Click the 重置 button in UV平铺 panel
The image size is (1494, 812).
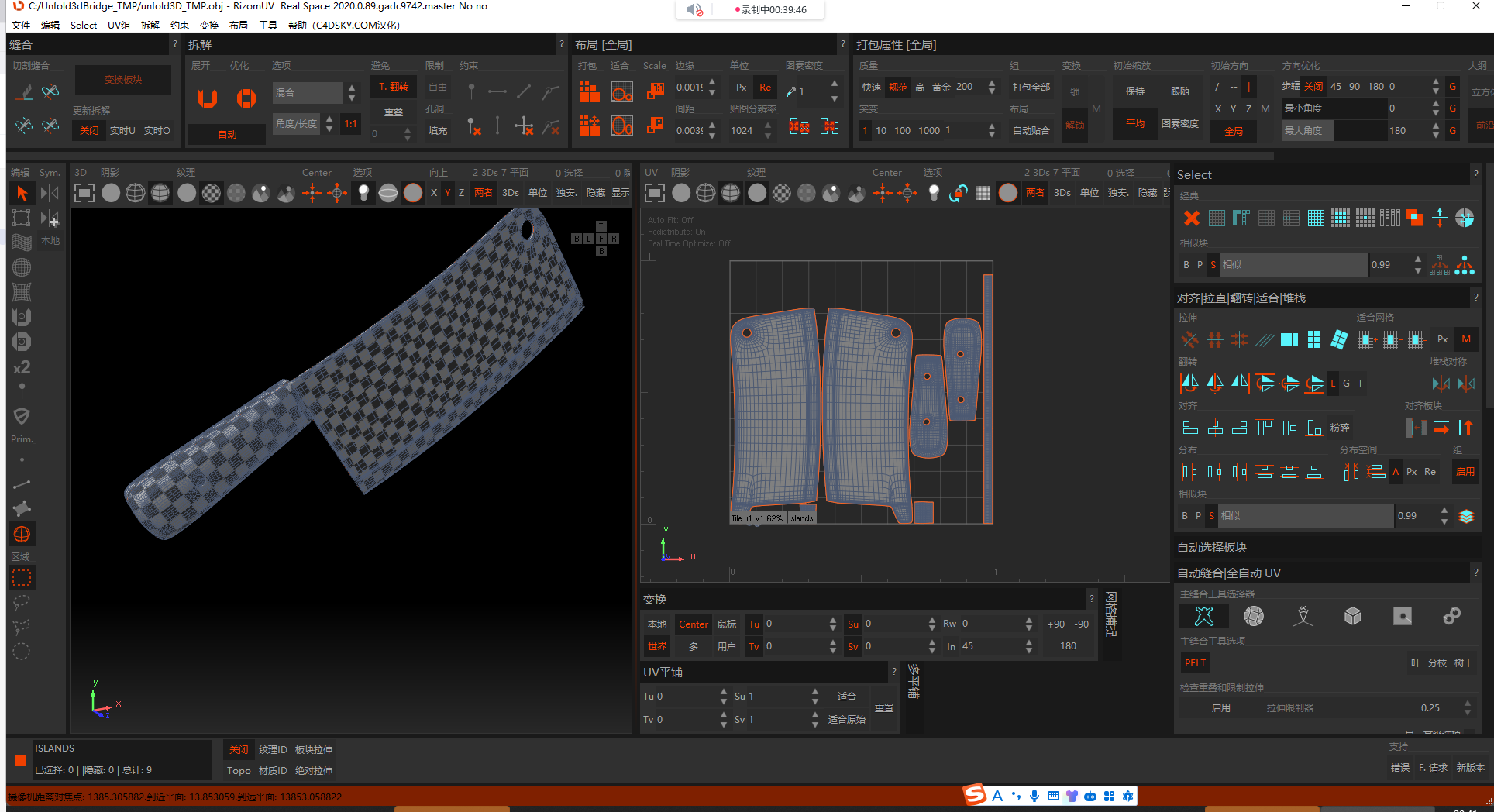884,708
